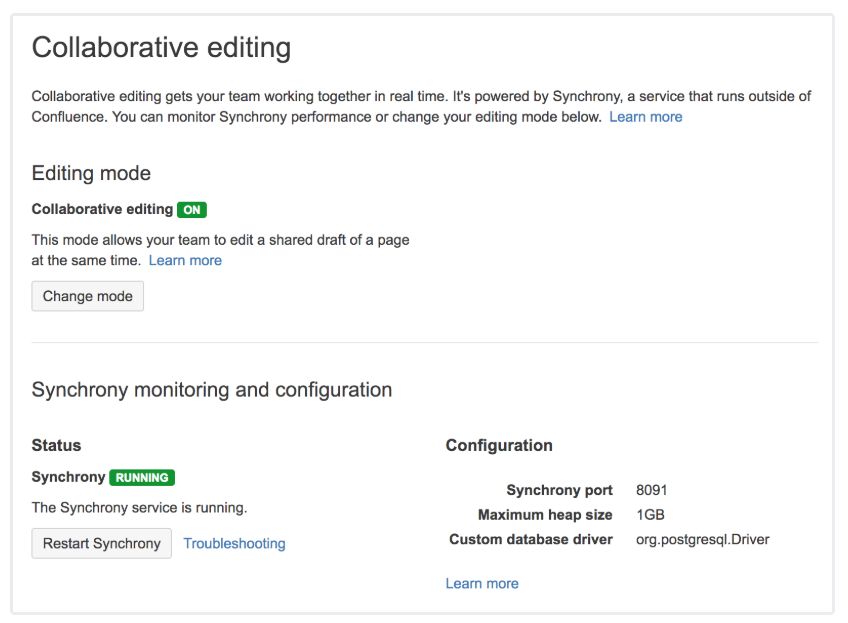Click Synchrony monitoring and configuration heading
Viewport: 848px width, 623px height.
[x=211, y=390]
